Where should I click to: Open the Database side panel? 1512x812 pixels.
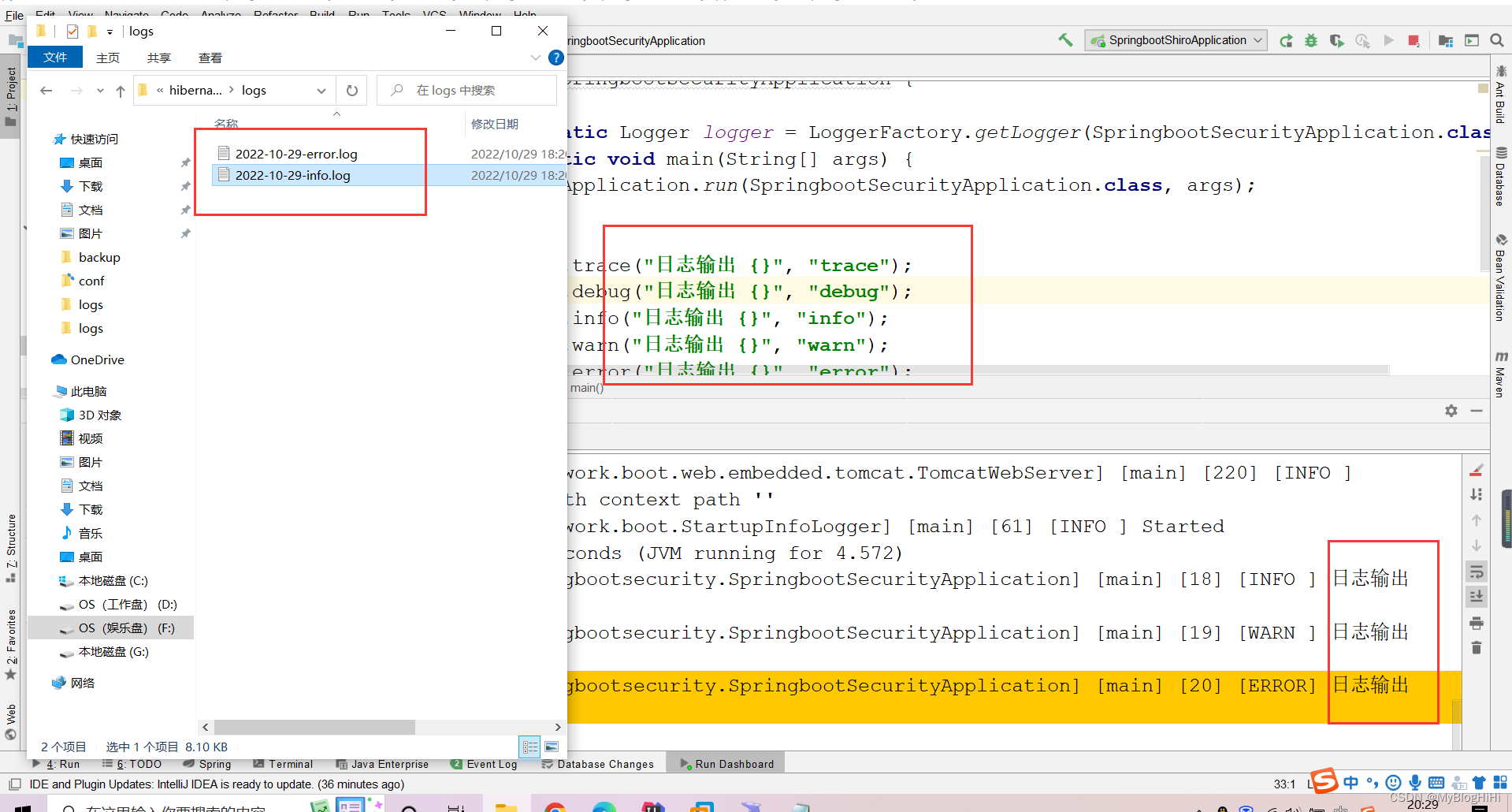1500,177
